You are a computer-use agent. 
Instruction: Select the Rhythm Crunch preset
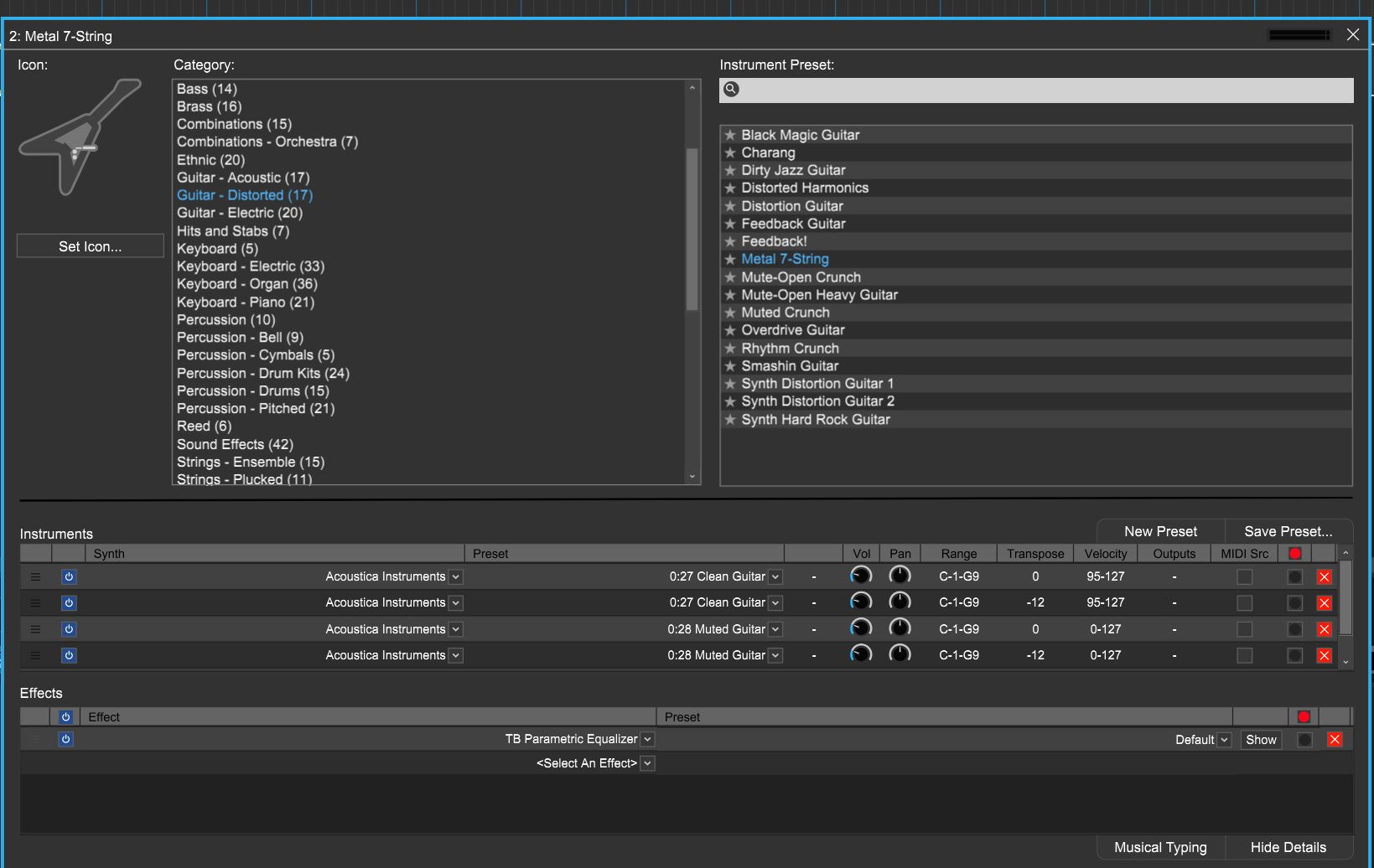(790, 349)
